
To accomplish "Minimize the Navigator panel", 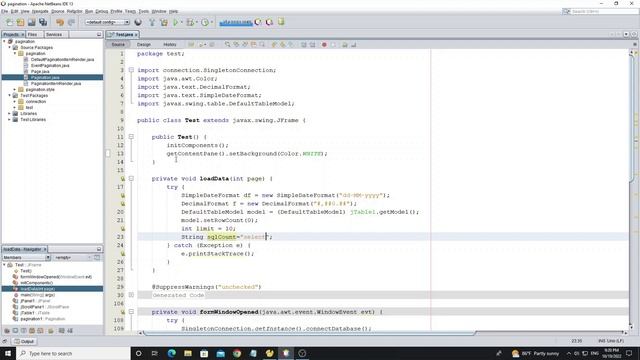I will pyautogui.click(x=99, y=249).
